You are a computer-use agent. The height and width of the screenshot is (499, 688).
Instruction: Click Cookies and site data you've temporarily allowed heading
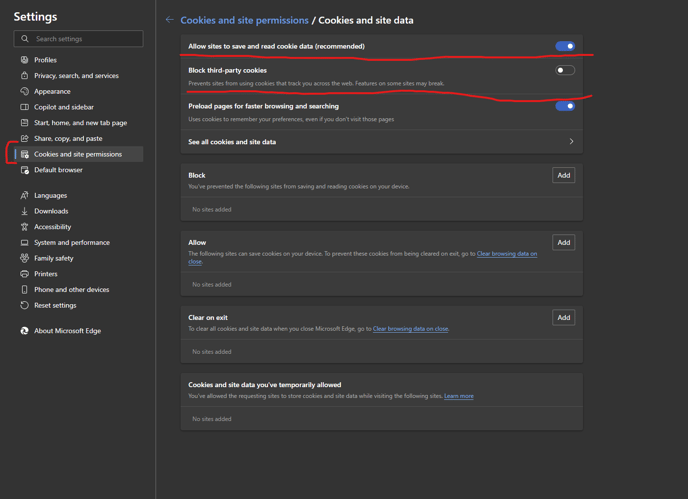pyautogui.click(x=265, y=385)
